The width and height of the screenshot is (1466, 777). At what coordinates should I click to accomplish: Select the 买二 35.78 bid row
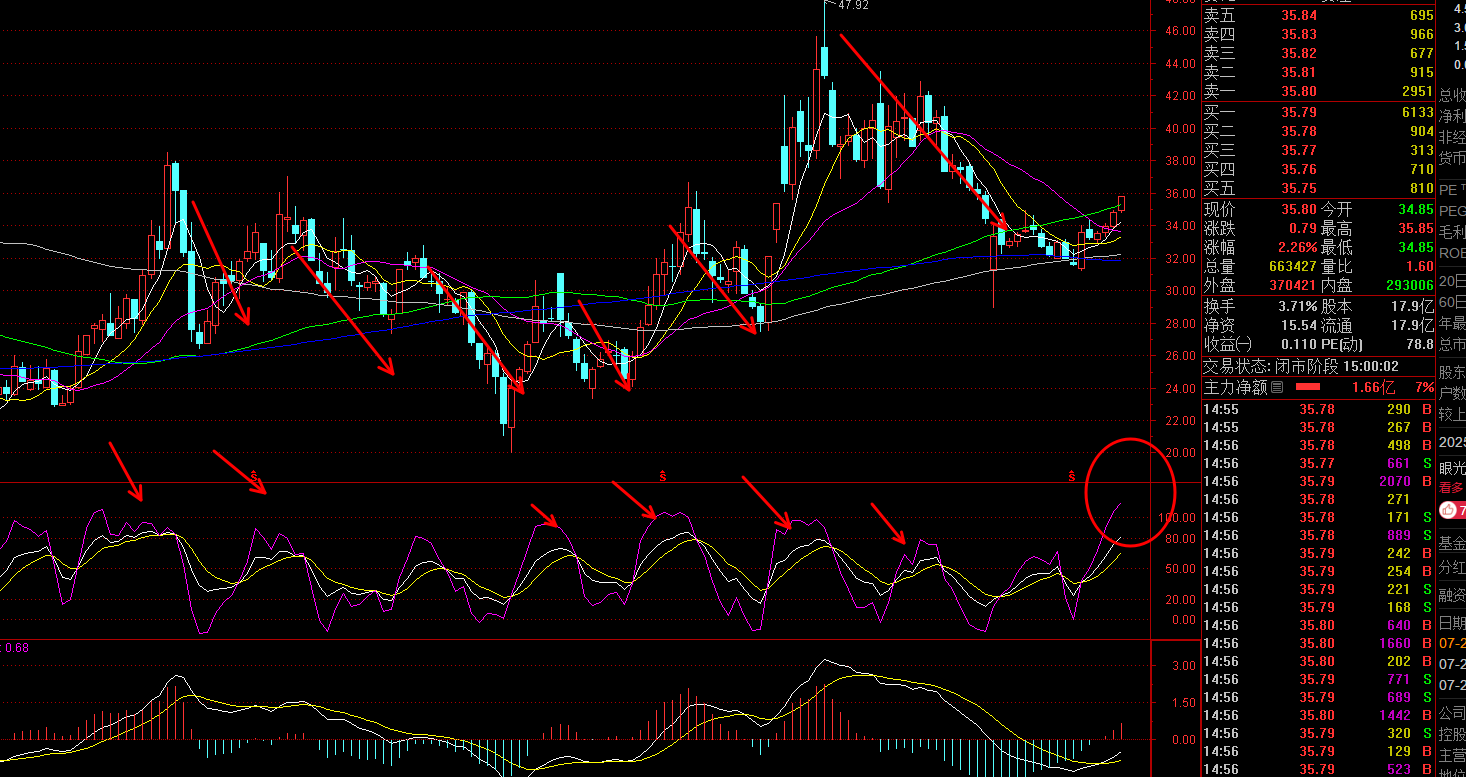tap(1318, 132)
